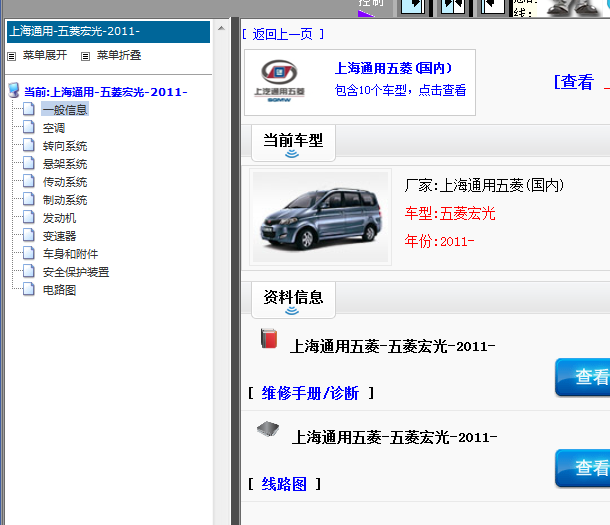Open the 车身和附件 tree item
The image size is (610, 525).
(70, 254)
